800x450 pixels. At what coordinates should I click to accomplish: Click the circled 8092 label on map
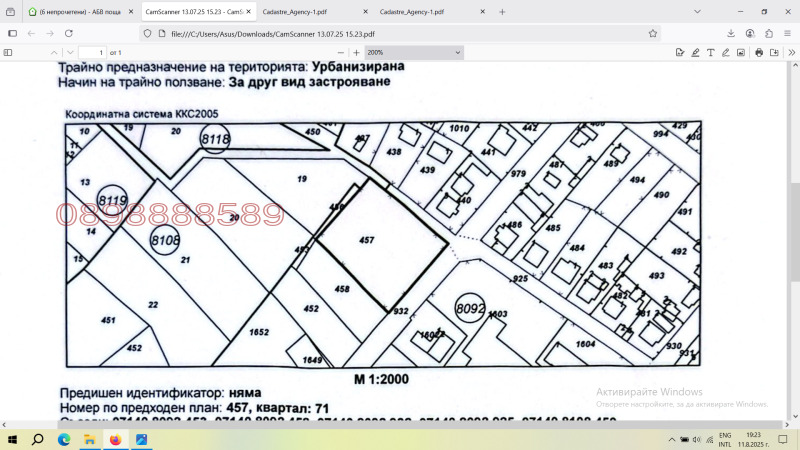(470, 308)
